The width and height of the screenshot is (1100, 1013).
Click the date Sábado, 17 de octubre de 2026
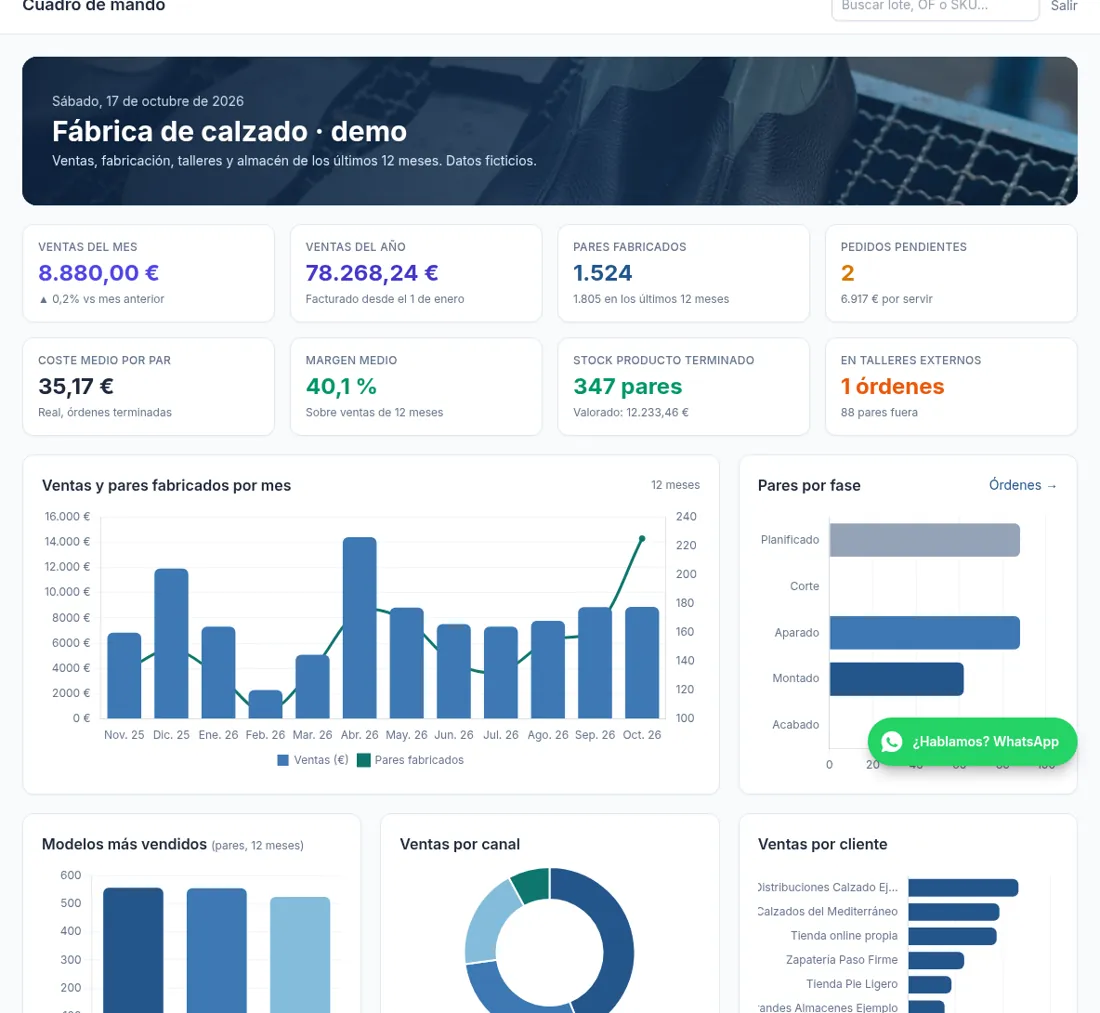click(x=148, y=101)
